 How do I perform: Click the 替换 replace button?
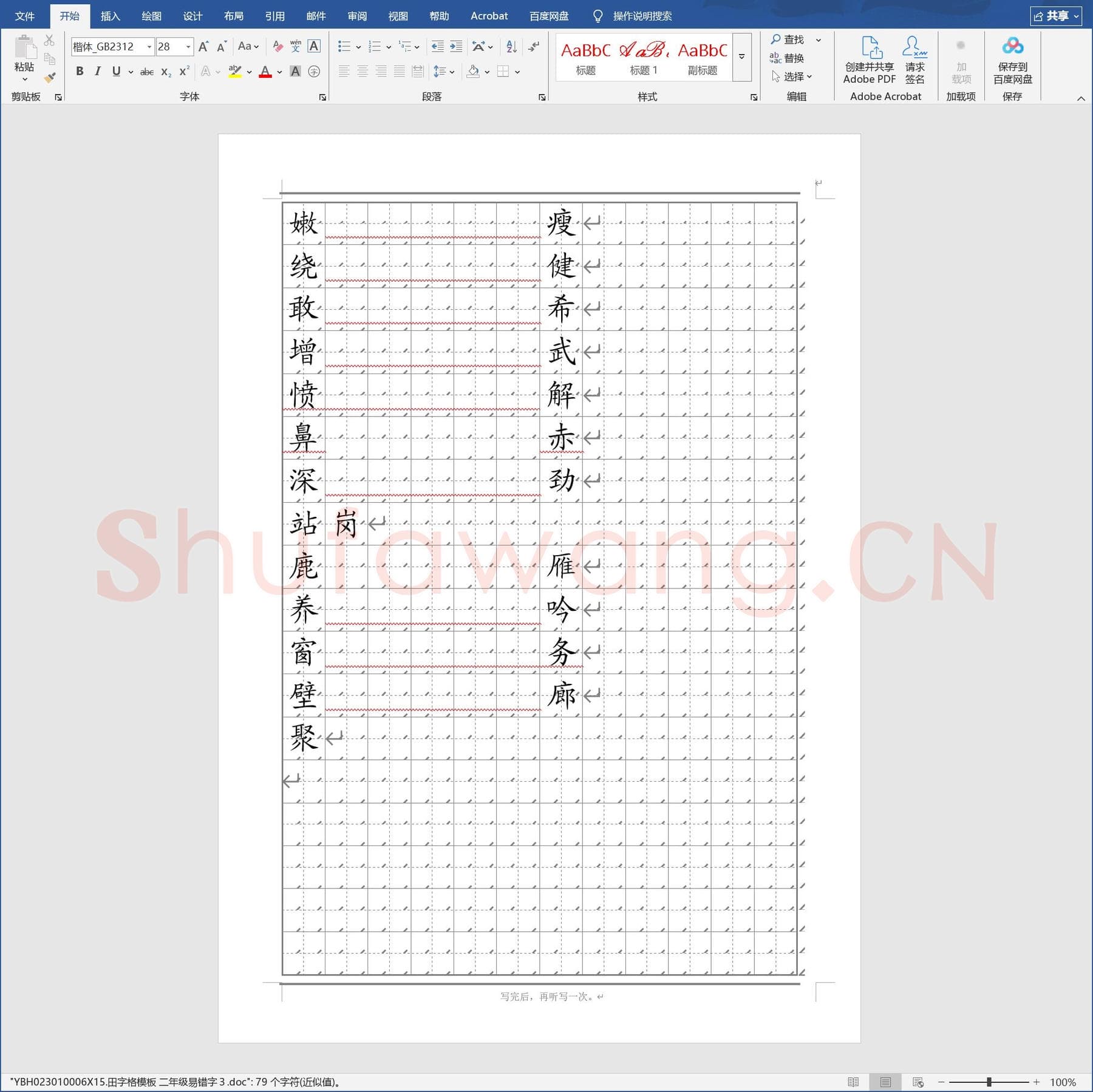tap(787, 58)
